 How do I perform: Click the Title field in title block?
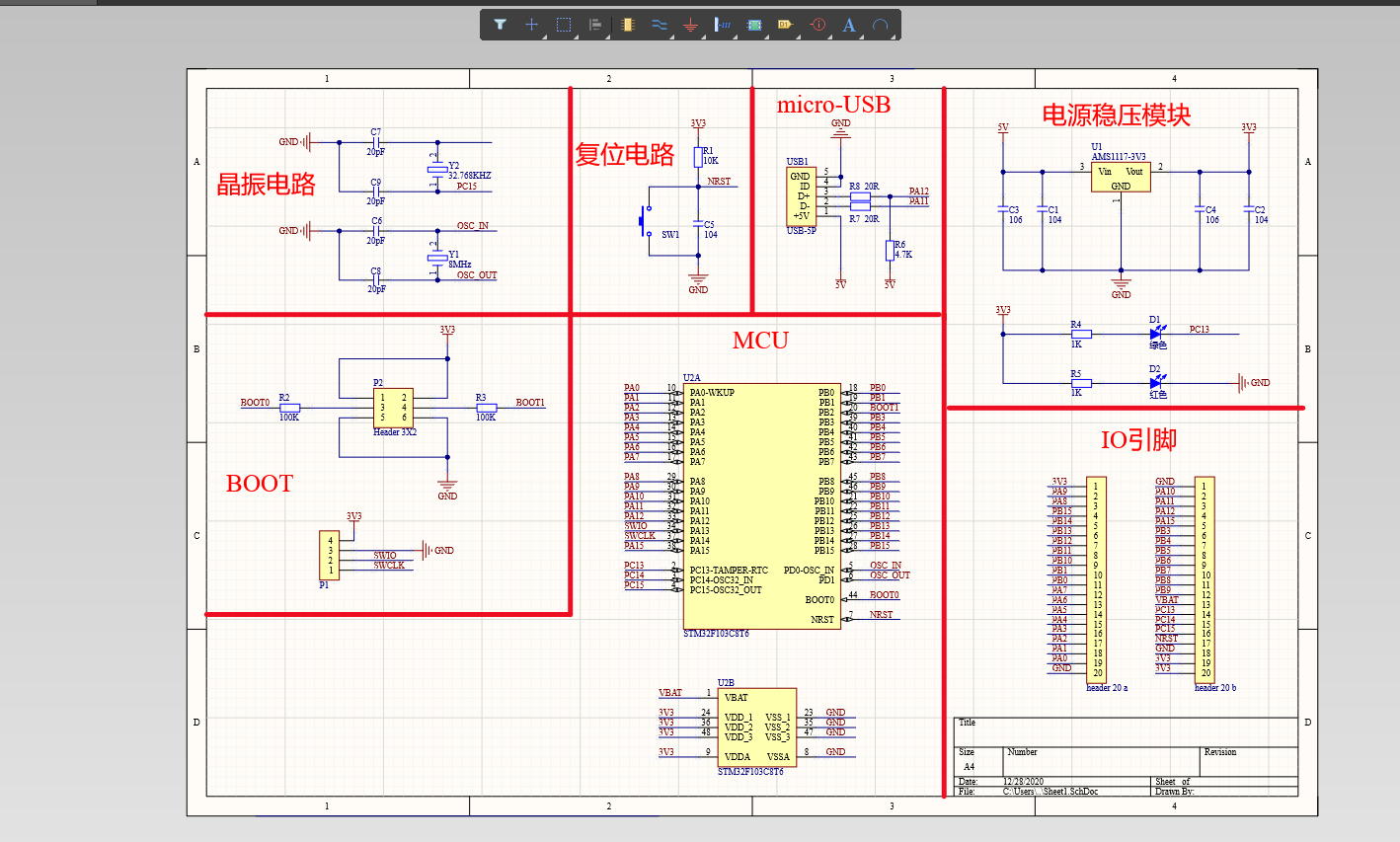tap(1126, 731)
